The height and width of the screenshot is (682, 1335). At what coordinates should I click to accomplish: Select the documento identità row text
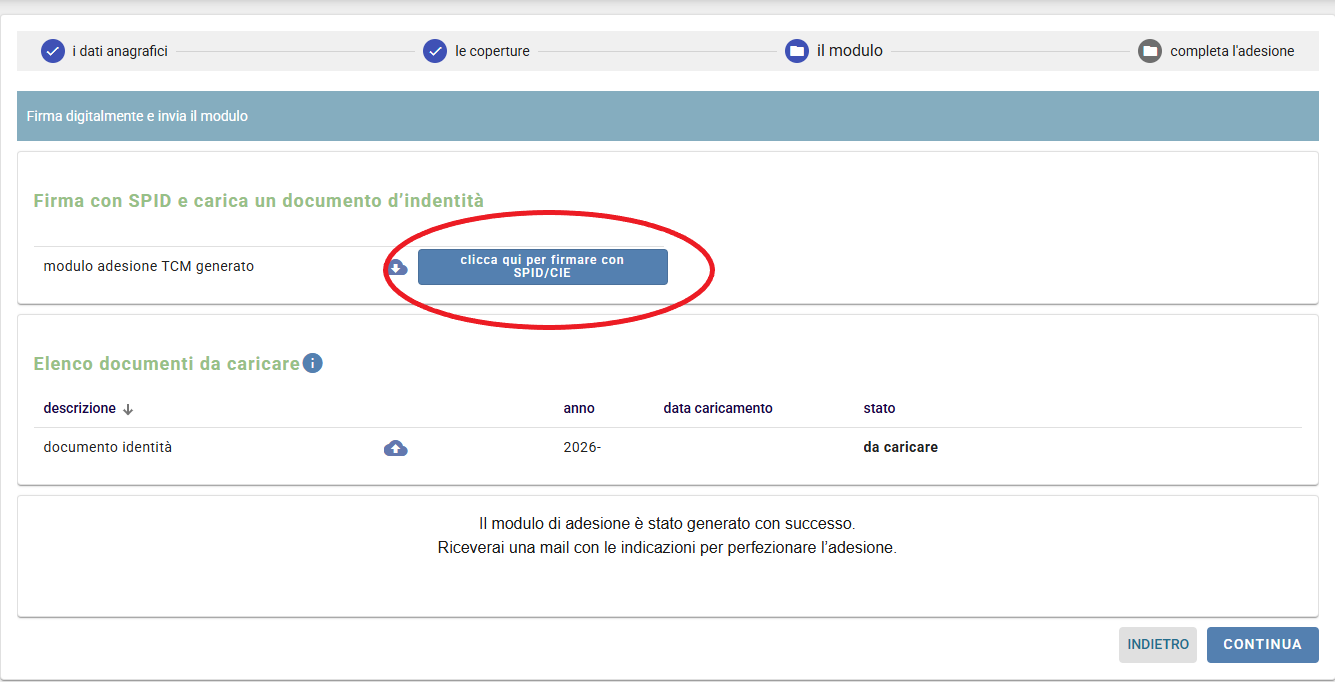click(108, 447)
